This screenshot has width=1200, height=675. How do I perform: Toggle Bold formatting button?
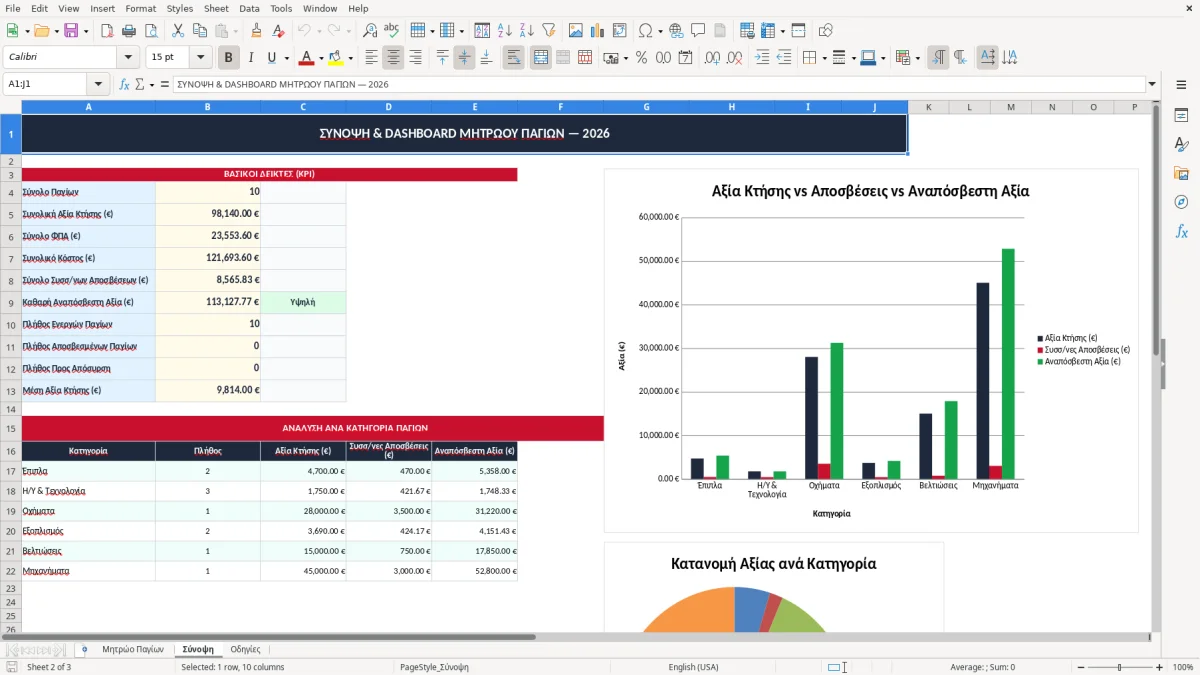coord(229,58)
